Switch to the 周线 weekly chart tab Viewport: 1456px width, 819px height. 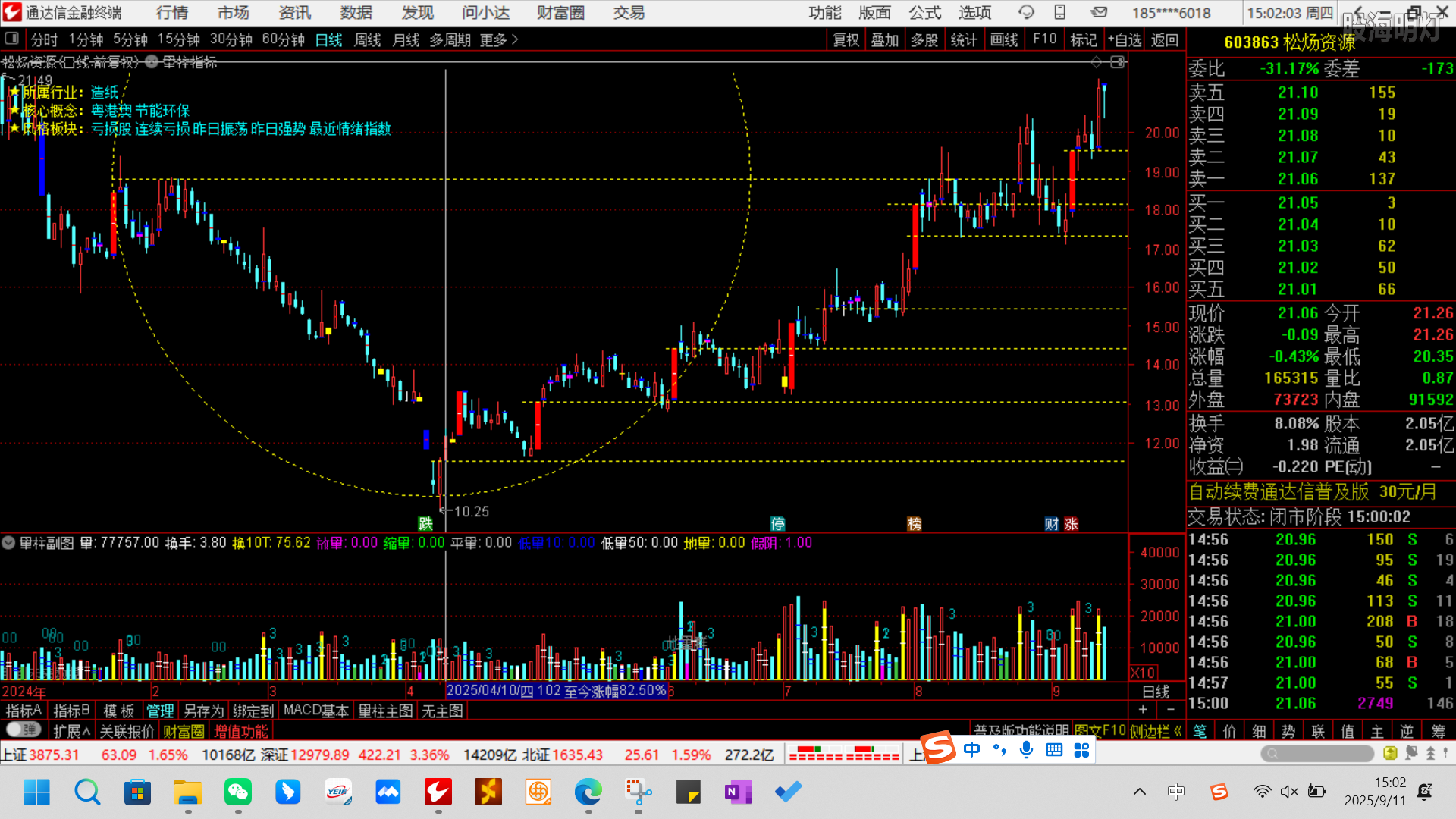pos(368,39)
